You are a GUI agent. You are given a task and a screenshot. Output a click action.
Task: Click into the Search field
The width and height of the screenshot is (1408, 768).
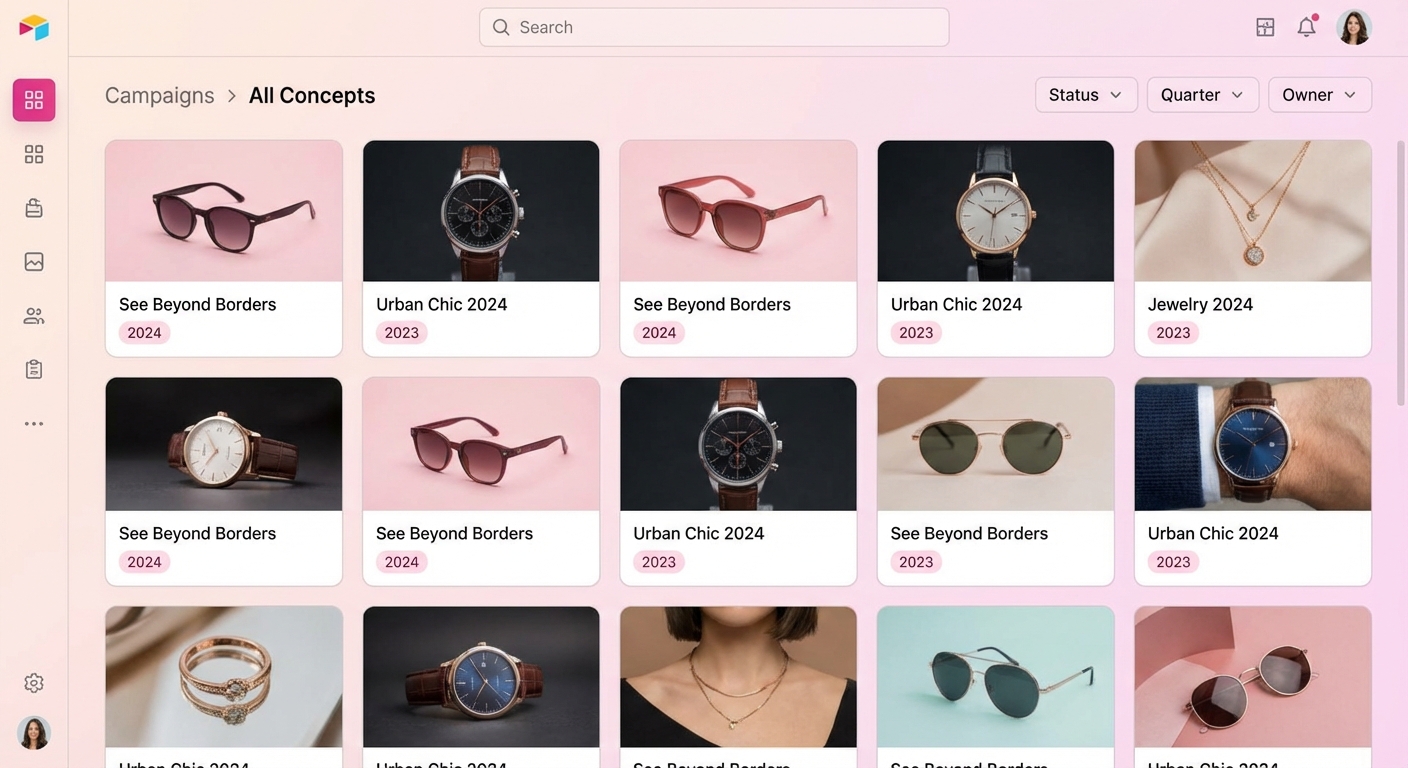click(714, 28)
